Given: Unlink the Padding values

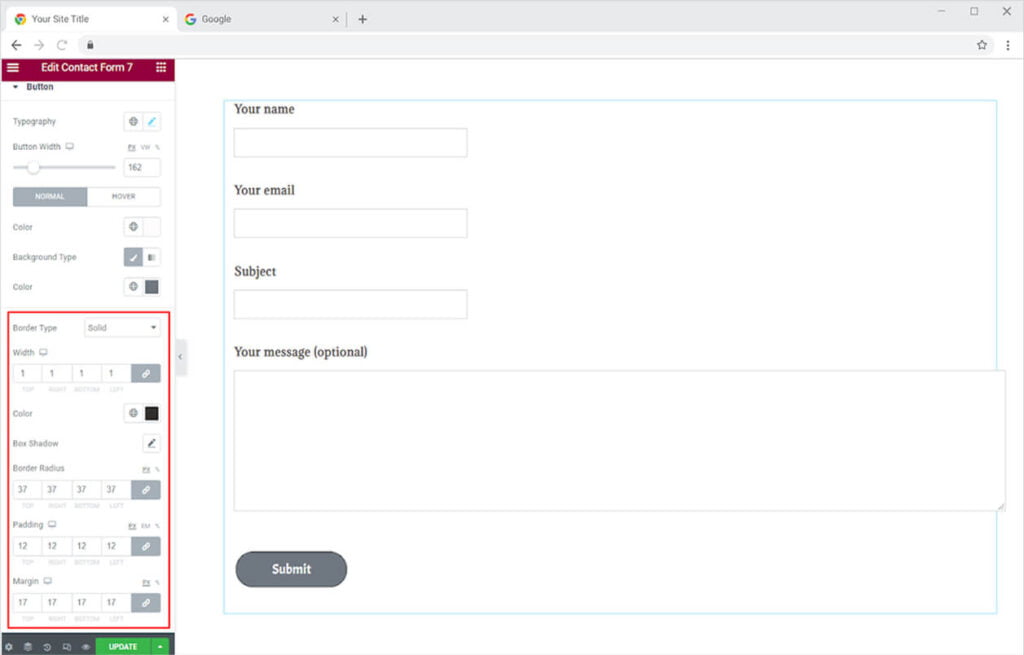Looking at the screenshot, I should tap(145, 547).
